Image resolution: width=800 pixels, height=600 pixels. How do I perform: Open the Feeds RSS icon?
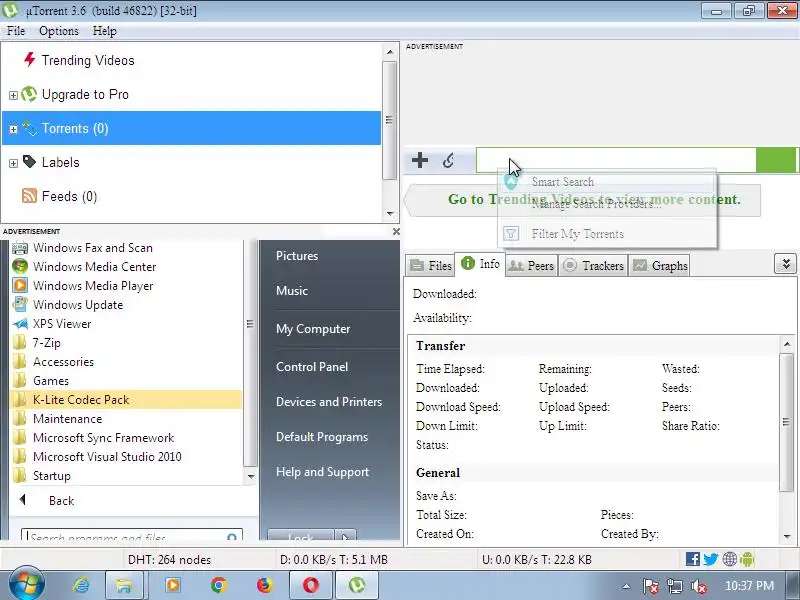(29, 196)
